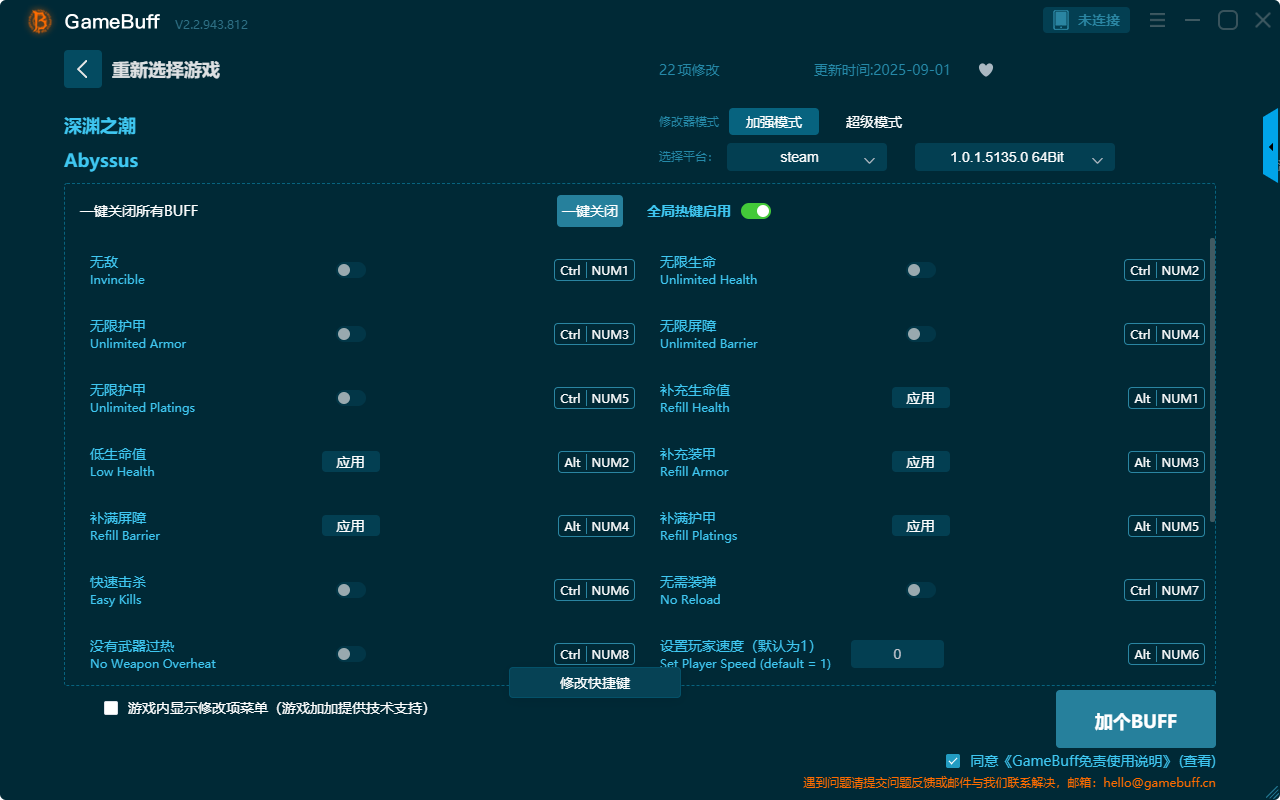Click the 22项修改 count text

tap(689, 70)
